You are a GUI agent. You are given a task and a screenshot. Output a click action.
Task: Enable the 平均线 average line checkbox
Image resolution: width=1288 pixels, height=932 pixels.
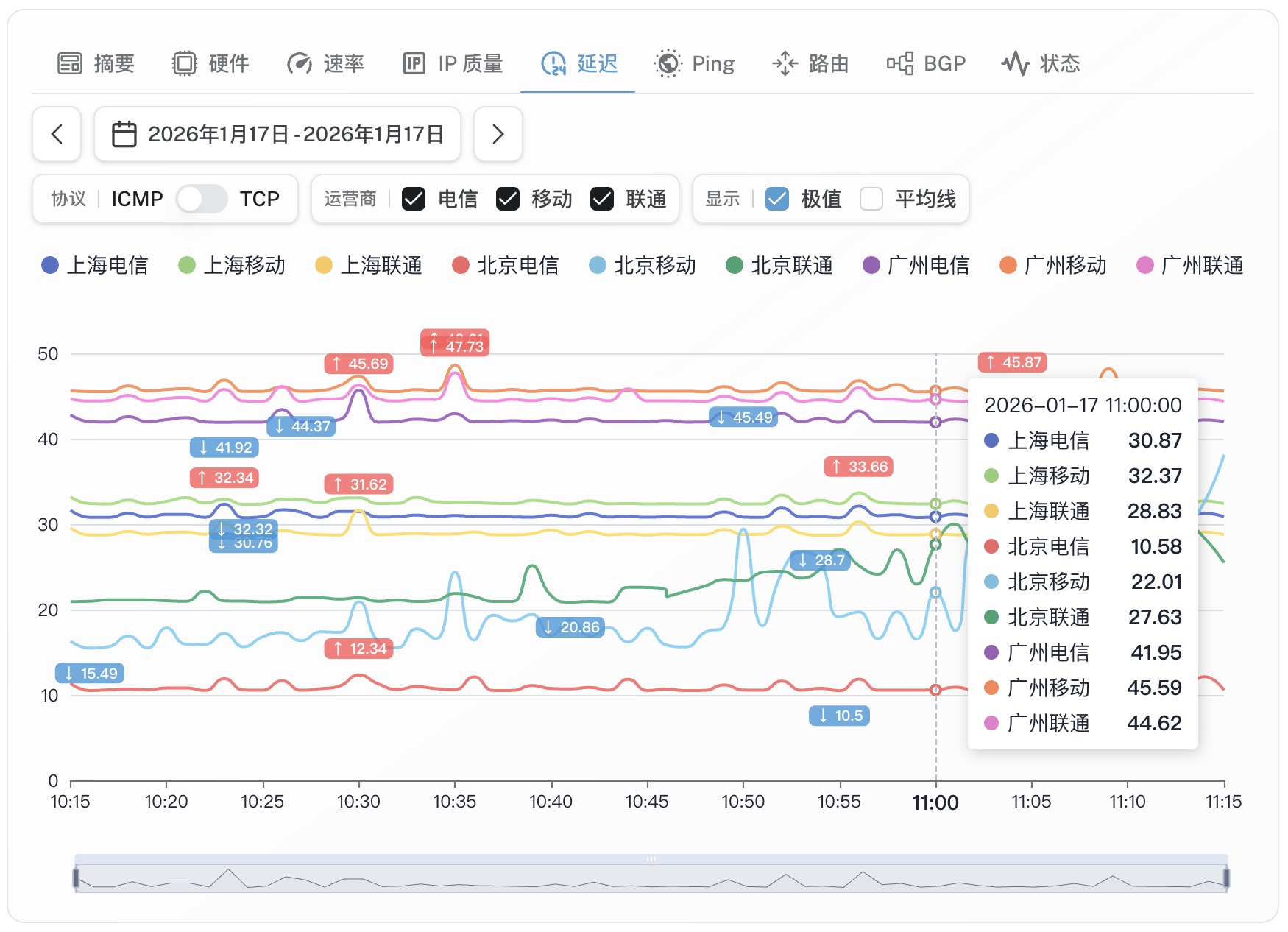point(871,199)
